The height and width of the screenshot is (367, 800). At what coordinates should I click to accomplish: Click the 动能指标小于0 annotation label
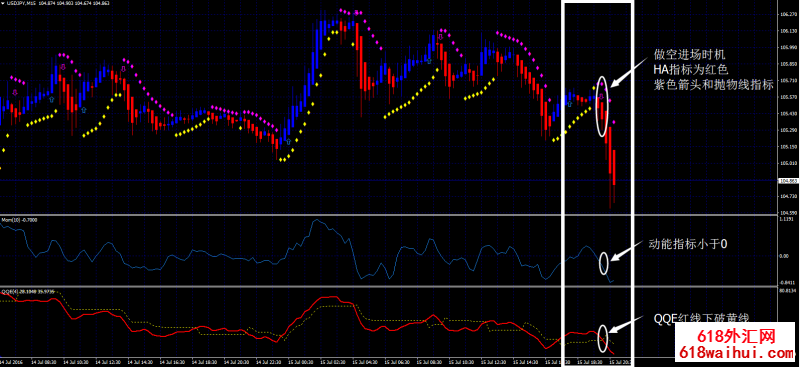pyautogui.click(x=687, y=244)
